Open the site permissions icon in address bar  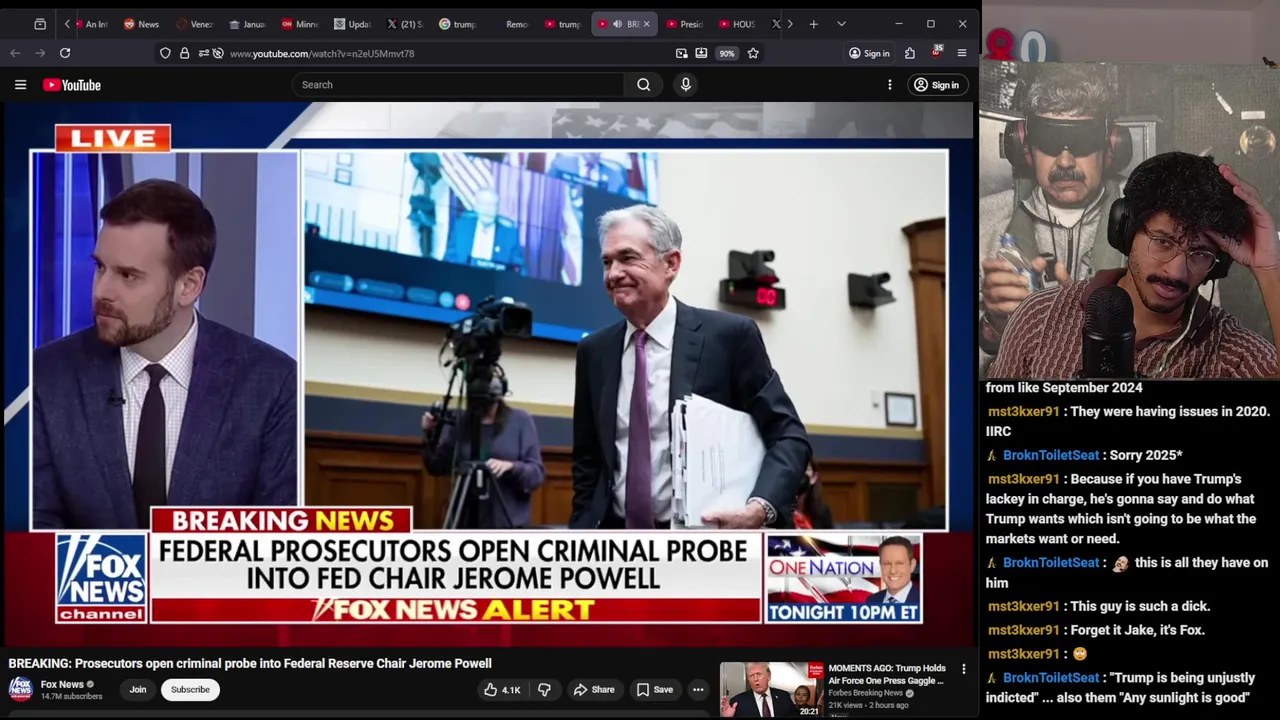tap(203, 53)
